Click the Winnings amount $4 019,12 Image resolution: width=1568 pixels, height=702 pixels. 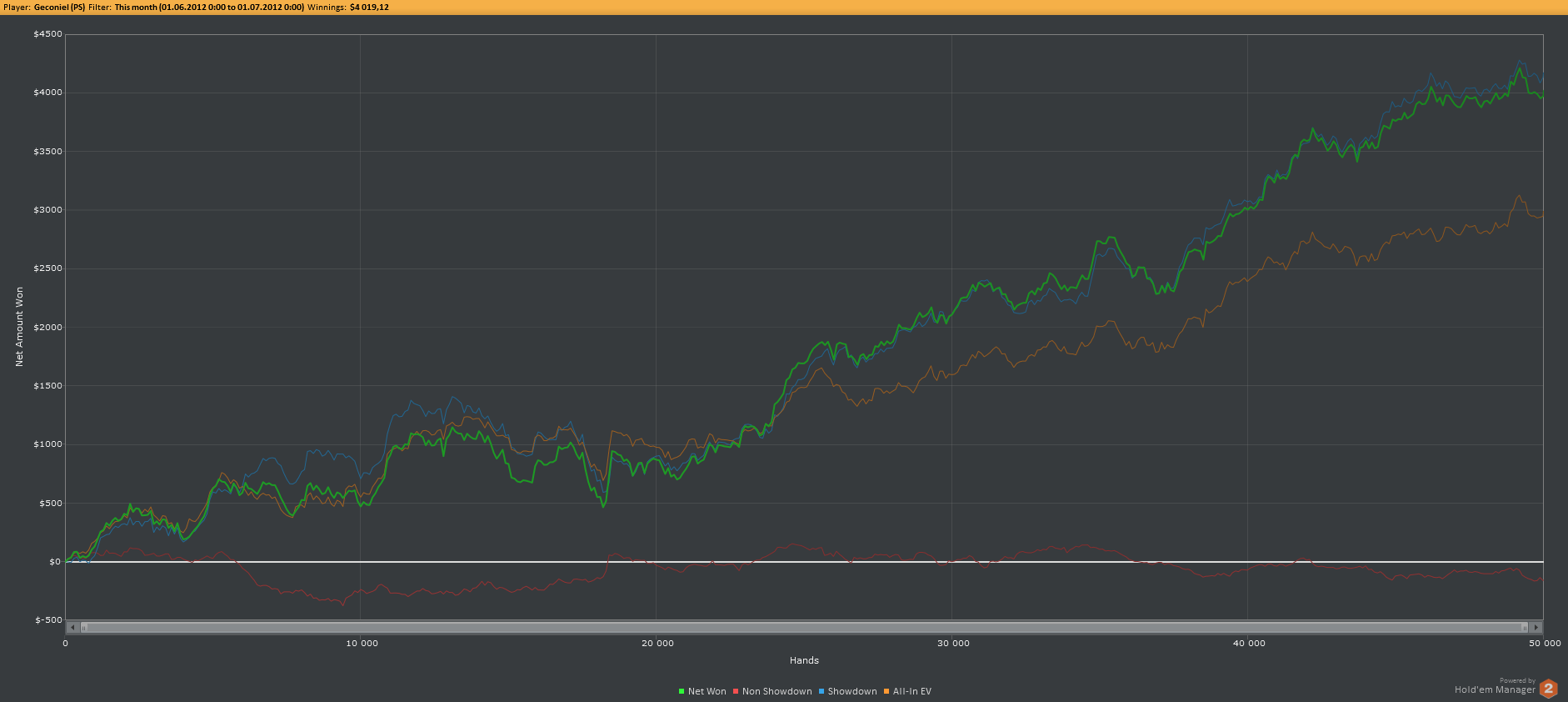pyautogui.click(x=369, y=7)
